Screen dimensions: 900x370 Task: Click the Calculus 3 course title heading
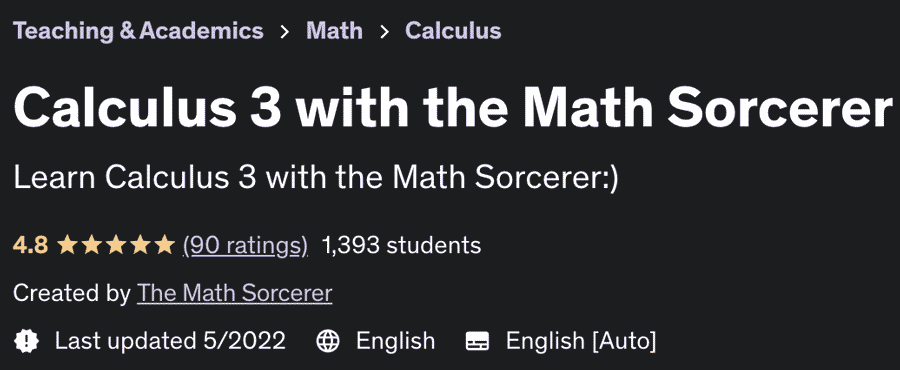(453, 107)
